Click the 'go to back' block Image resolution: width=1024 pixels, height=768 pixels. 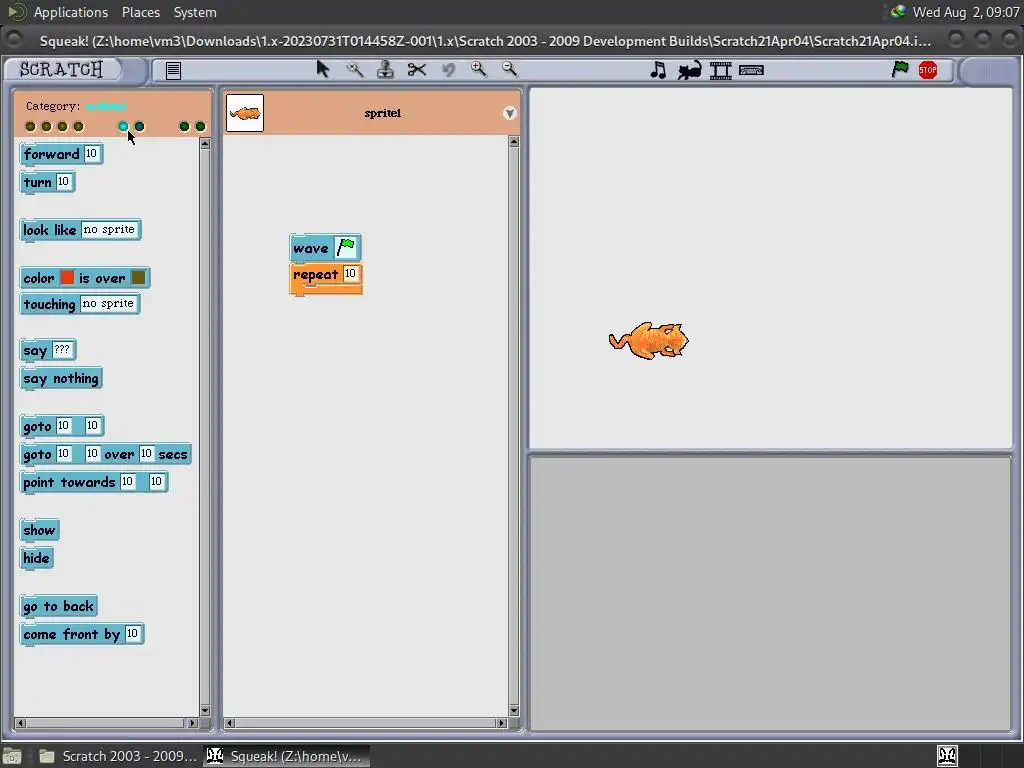(59, 607)
